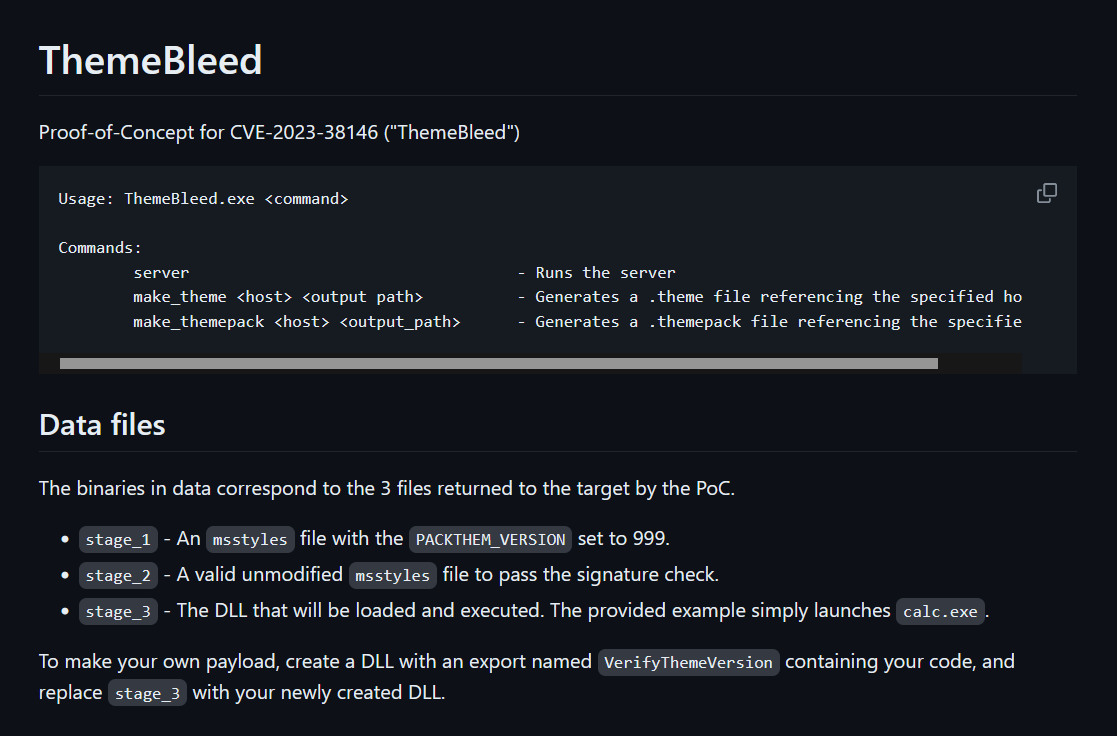Image resolution: width=1117 pixels, height=736 pixels.
Task: Click the 'Commands:' line in the code block
Action: (x=100, y=248)
